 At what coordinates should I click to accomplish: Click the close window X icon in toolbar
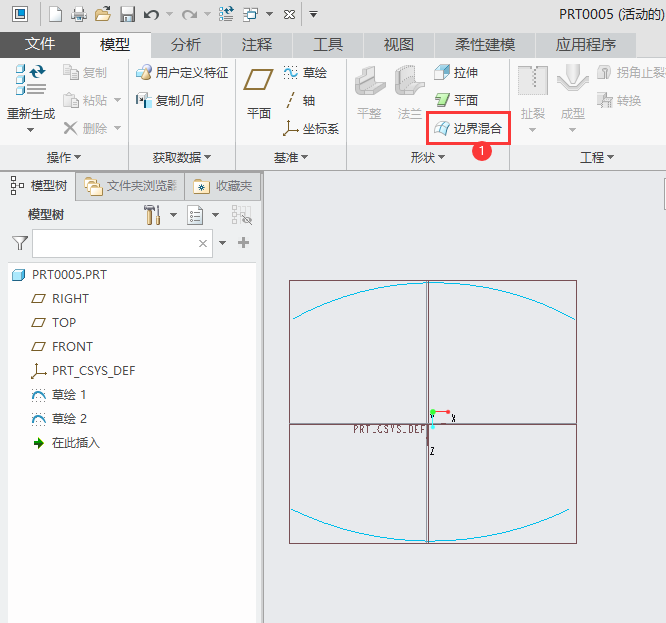click(289, 15)
